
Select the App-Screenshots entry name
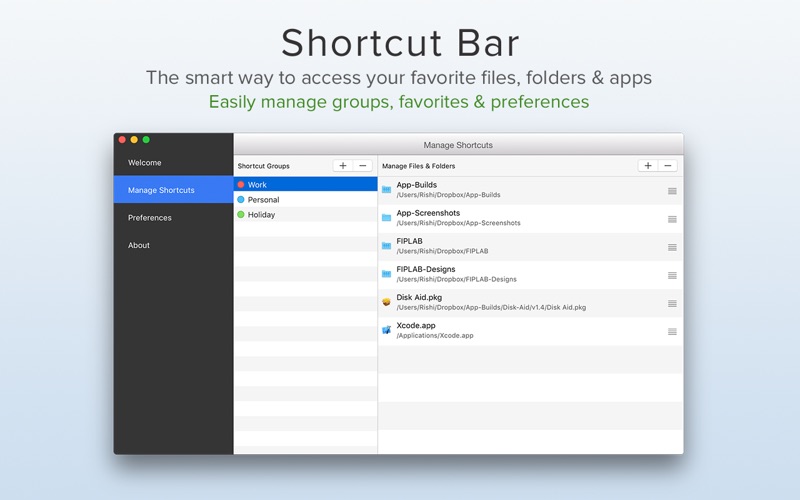pos(428,213)
